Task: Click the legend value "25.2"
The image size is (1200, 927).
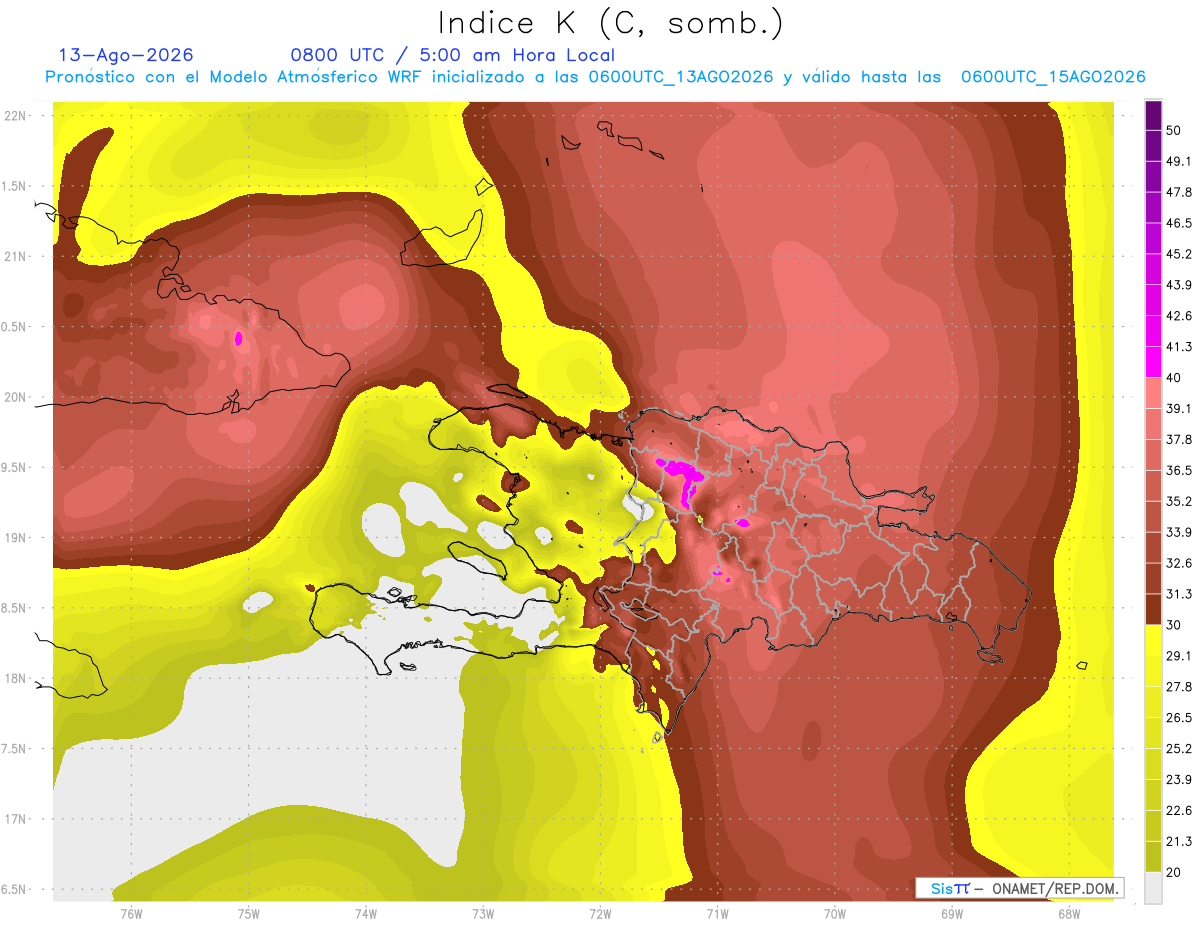Action: click(x=1179, y=748)
